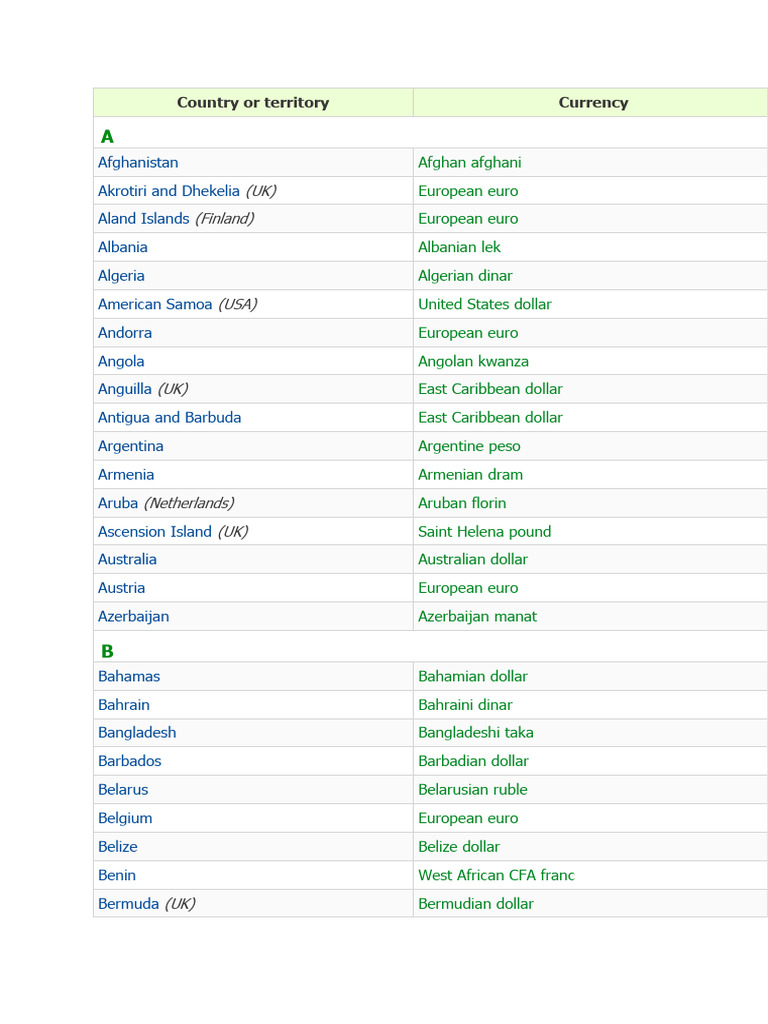
Task: Open the Aland Islands link
Action: tap(144, 219)
